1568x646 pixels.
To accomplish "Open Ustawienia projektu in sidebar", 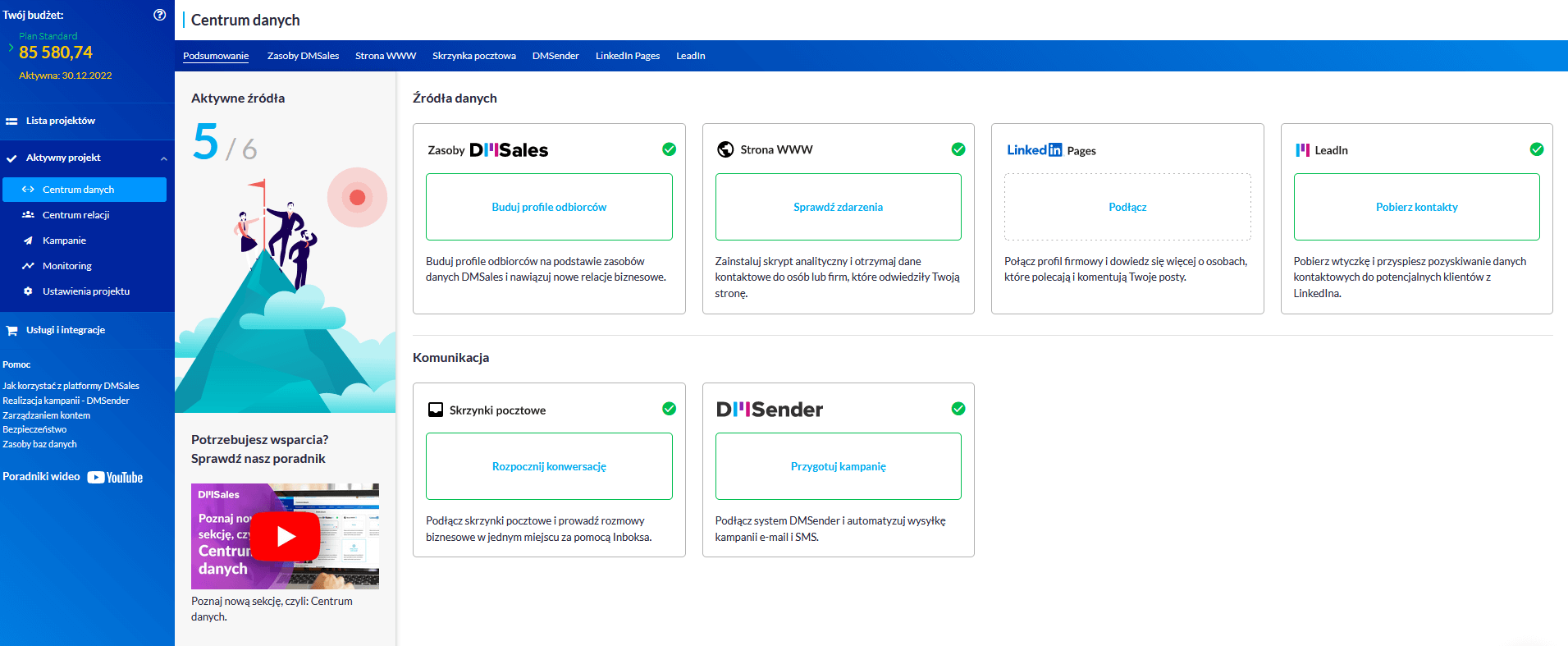I will [x=85, y=291].
